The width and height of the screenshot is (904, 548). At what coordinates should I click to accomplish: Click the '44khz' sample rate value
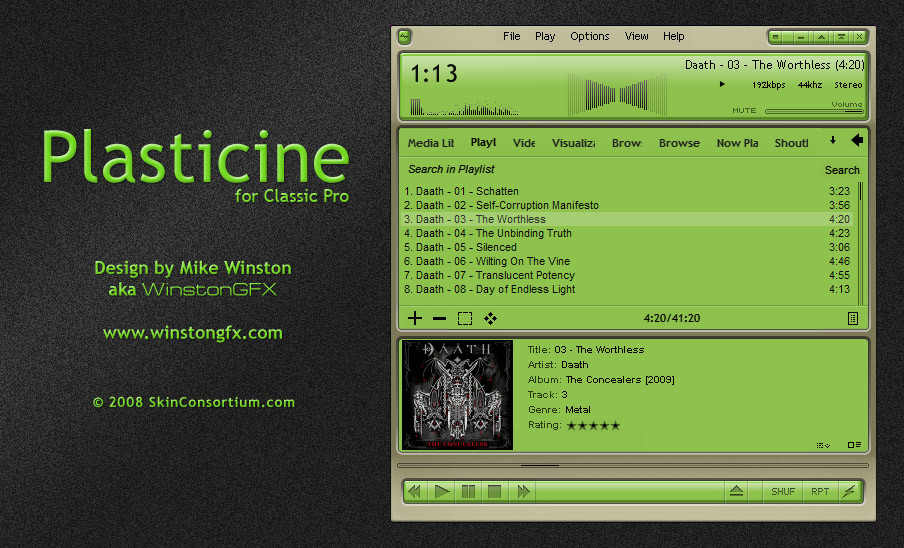click(x=809, y=85)
